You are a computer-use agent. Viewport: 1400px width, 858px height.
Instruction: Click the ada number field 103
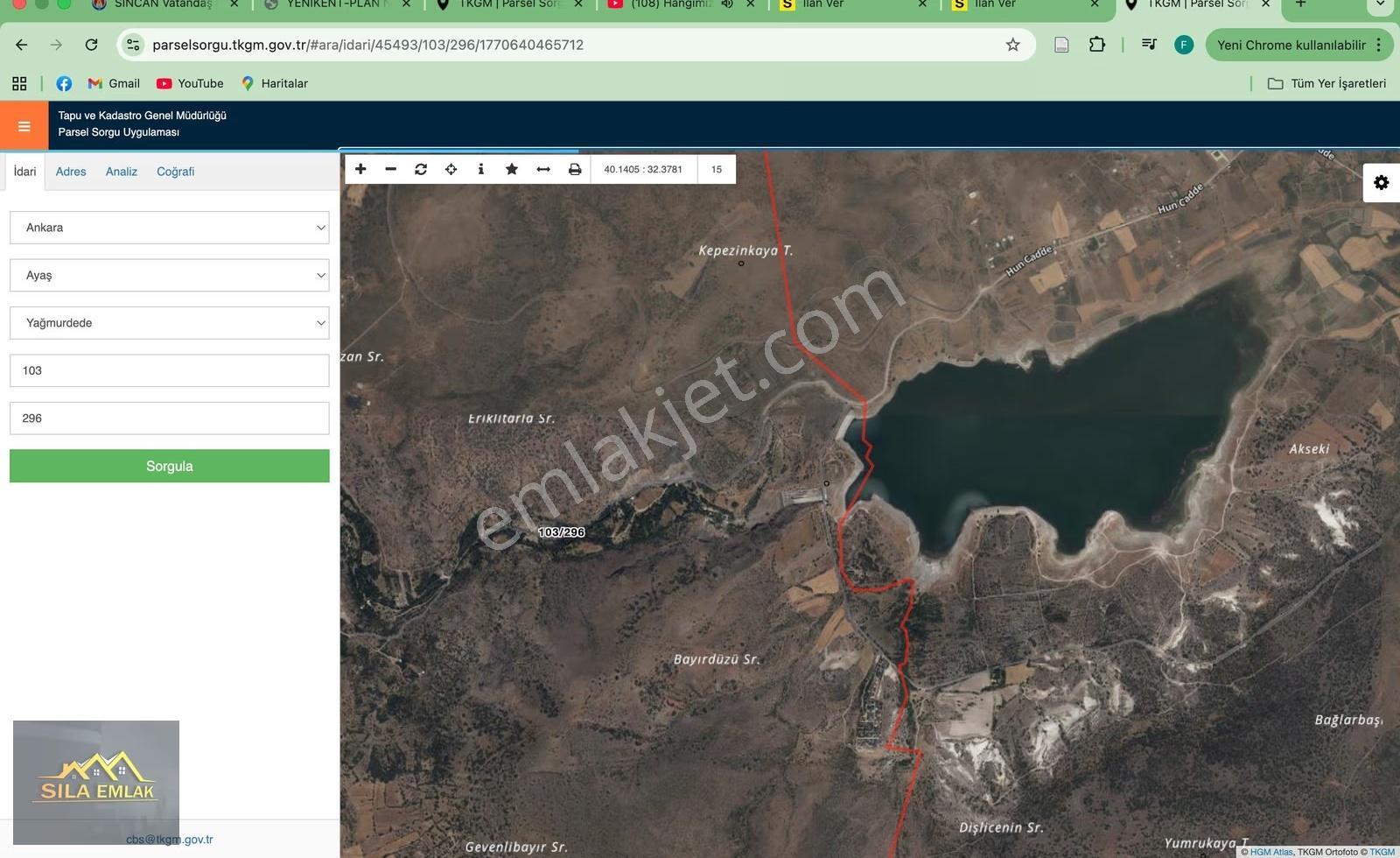(x=170, y=370)
